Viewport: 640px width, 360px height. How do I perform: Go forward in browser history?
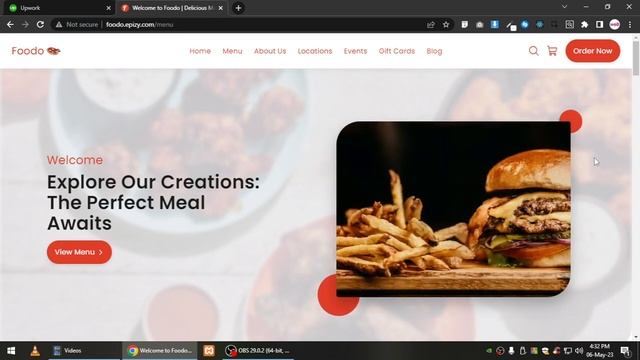click(x=25, y=24)
